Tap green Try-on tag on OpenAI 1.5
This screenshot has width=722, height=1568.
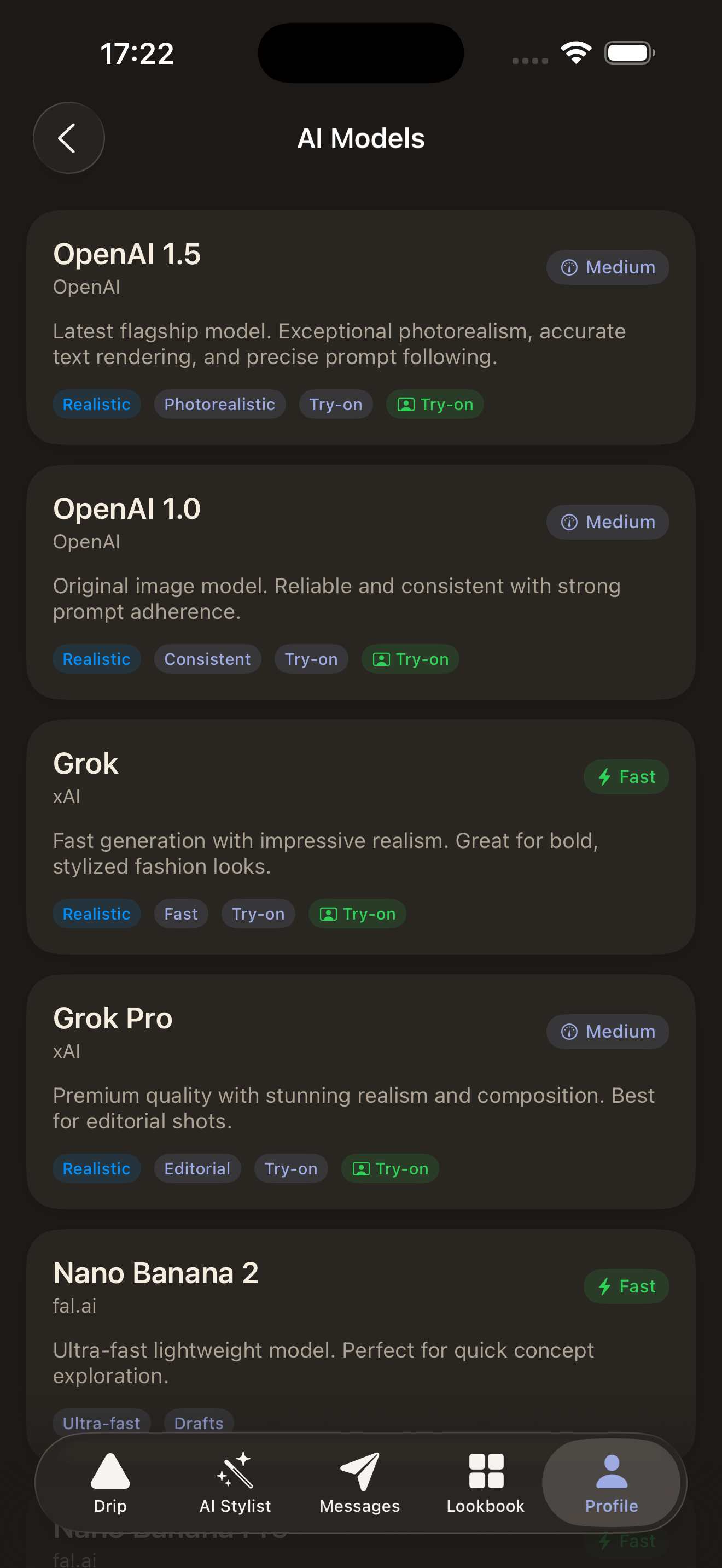pos(435,404)
